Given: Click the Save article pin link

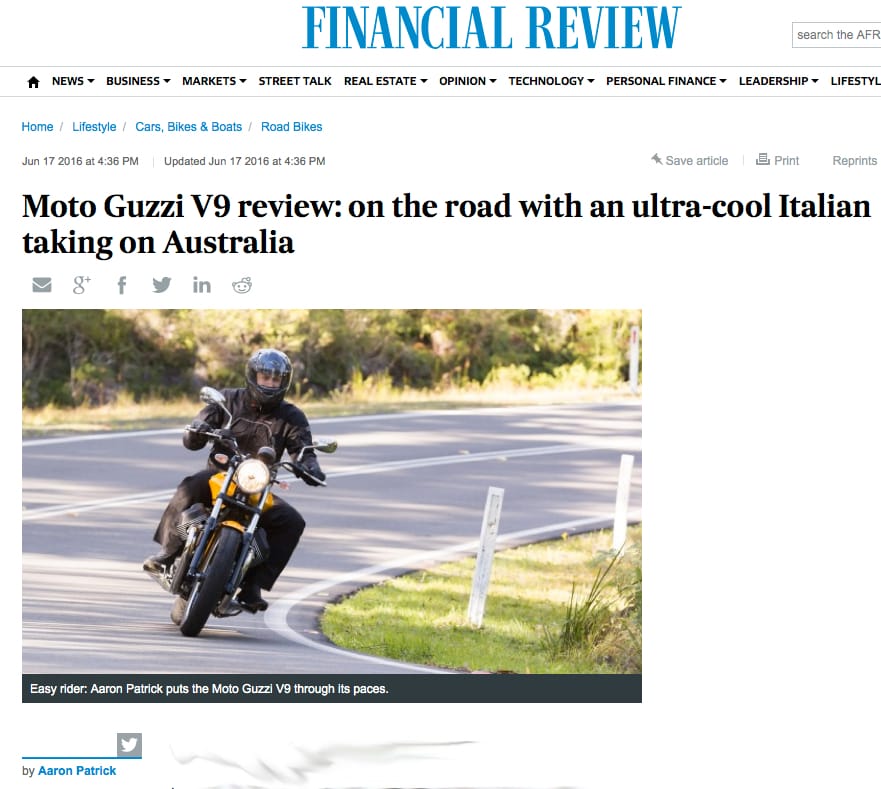Looking at the screenshot, I should click(x=689, y=160).
